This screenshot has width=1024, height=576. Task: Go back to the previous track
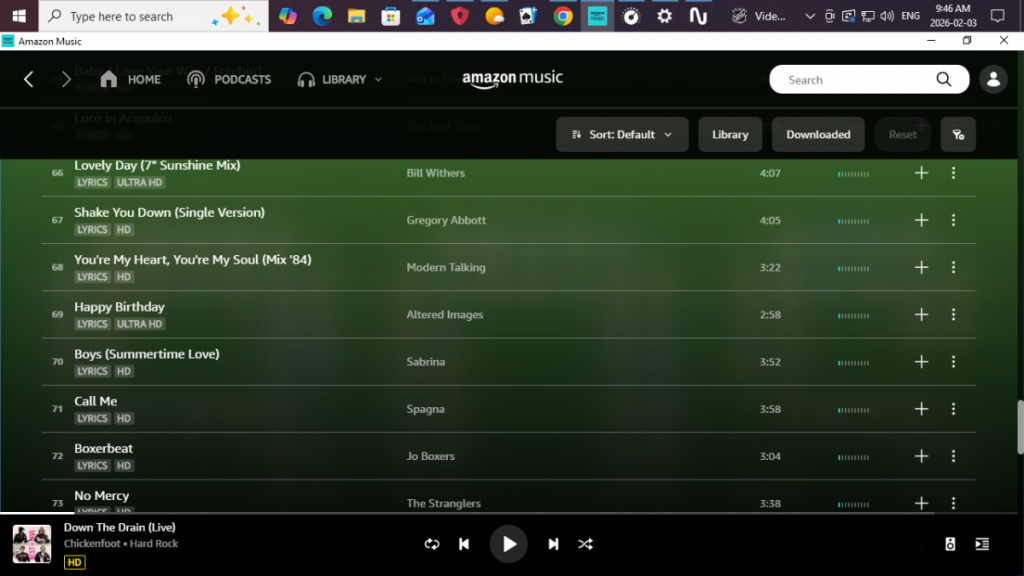tap(464, 544)
